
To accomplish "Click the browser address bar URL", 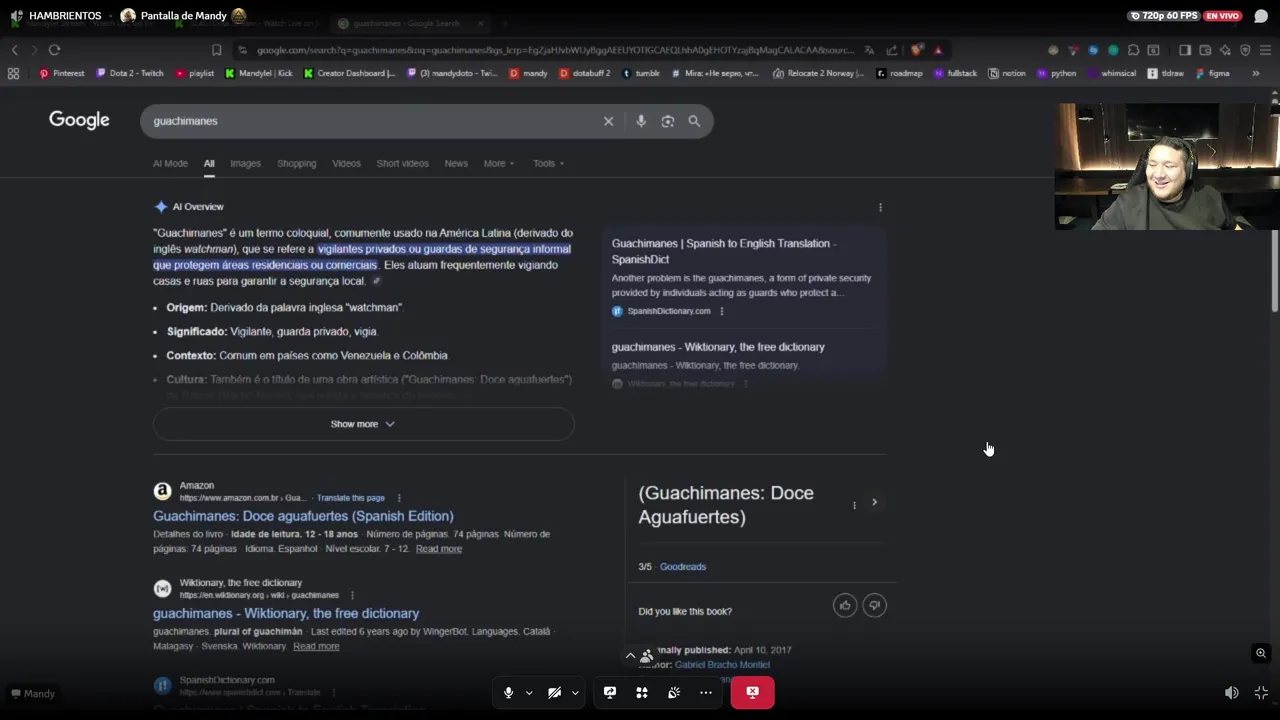I will pos(555,50).
